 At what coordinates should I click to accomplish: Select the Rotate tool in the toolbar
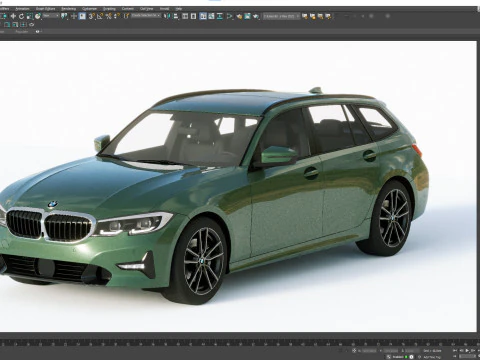(21, 16)
